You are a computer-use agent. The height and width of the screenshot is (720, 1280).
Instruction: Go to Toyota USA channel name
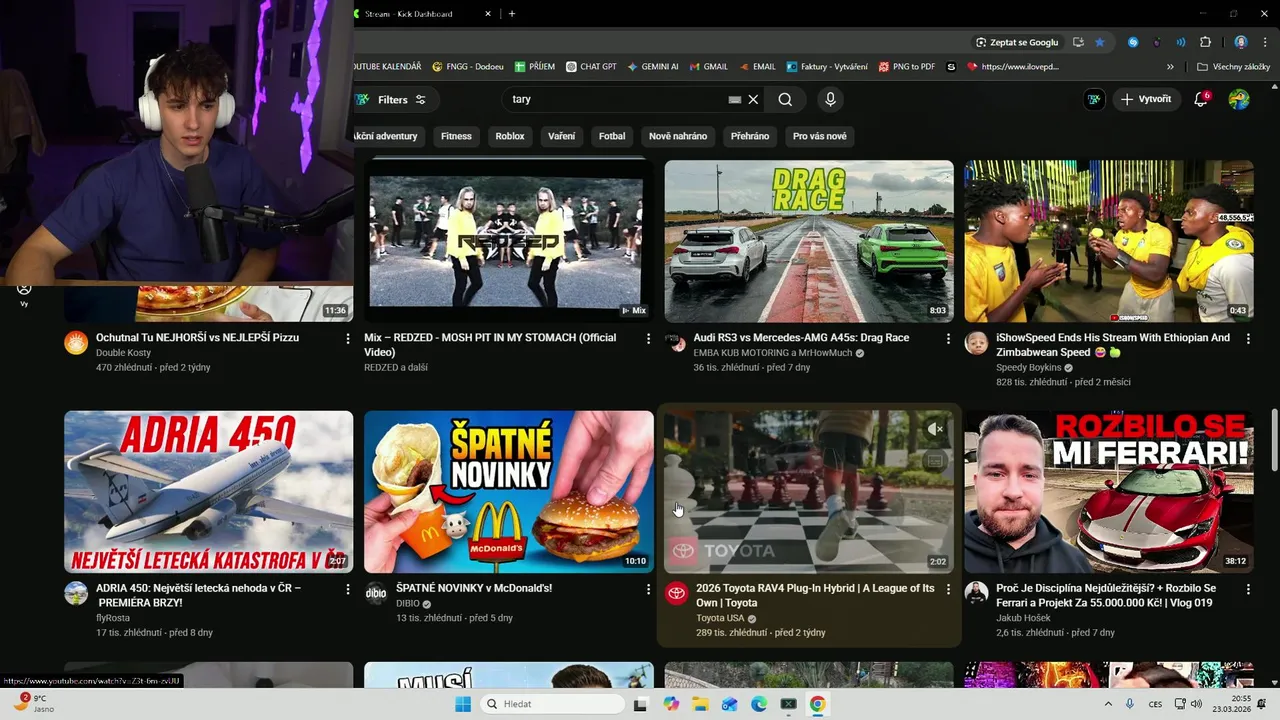[720, 618]
